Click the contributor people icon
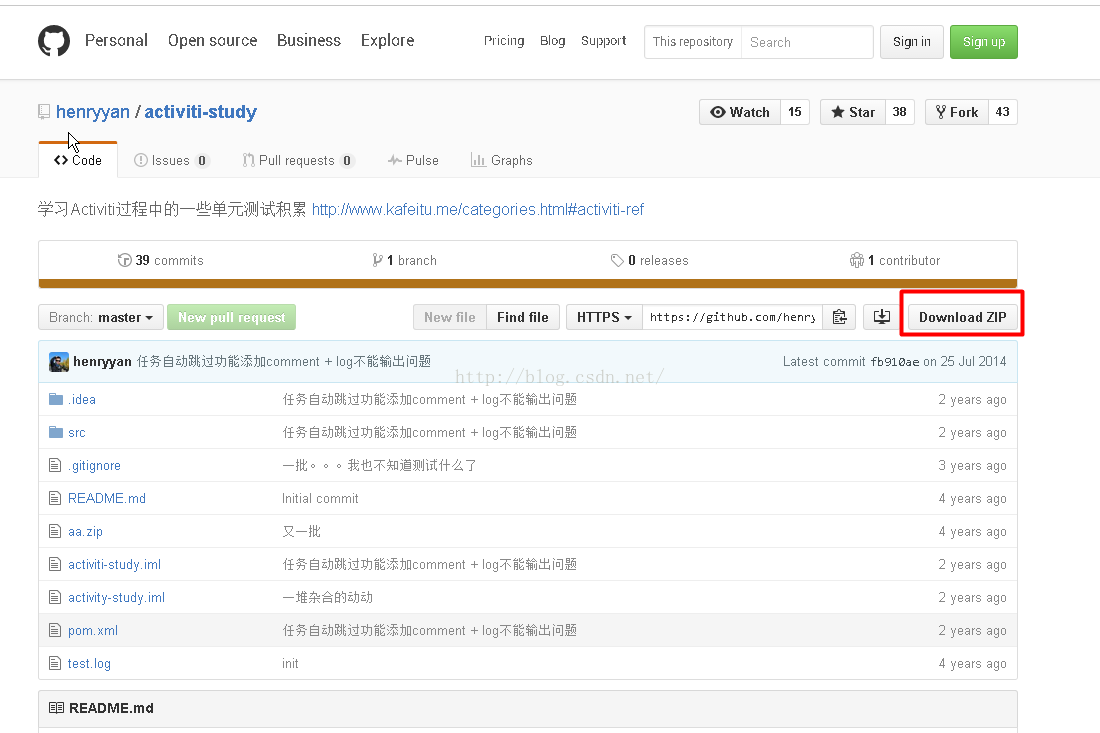This screenshot has width=1100, height=733. coord(857,260)
